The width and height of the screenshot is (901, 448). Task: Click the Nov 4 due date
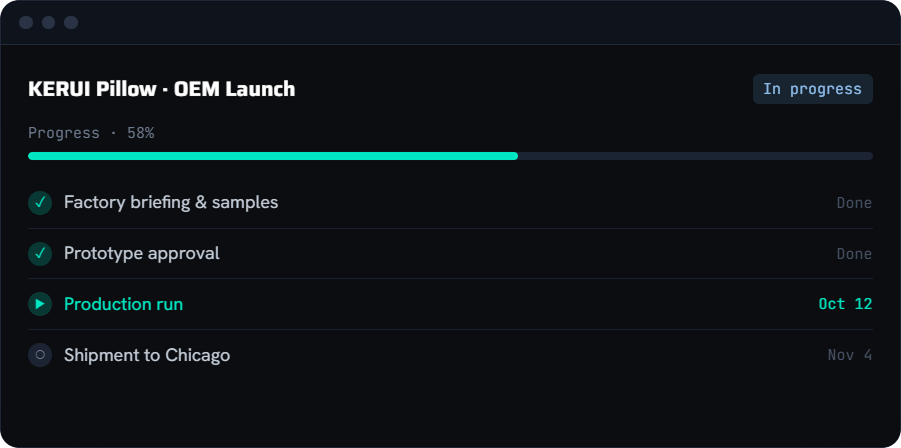(850, 355)
